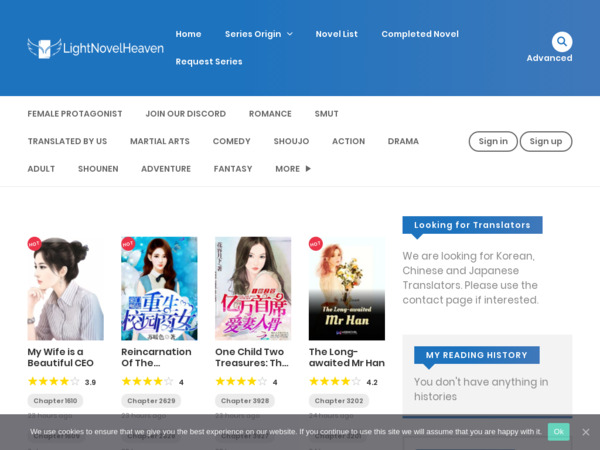
Task: Click Looking for Translators heading
Action: pos(472,225)
